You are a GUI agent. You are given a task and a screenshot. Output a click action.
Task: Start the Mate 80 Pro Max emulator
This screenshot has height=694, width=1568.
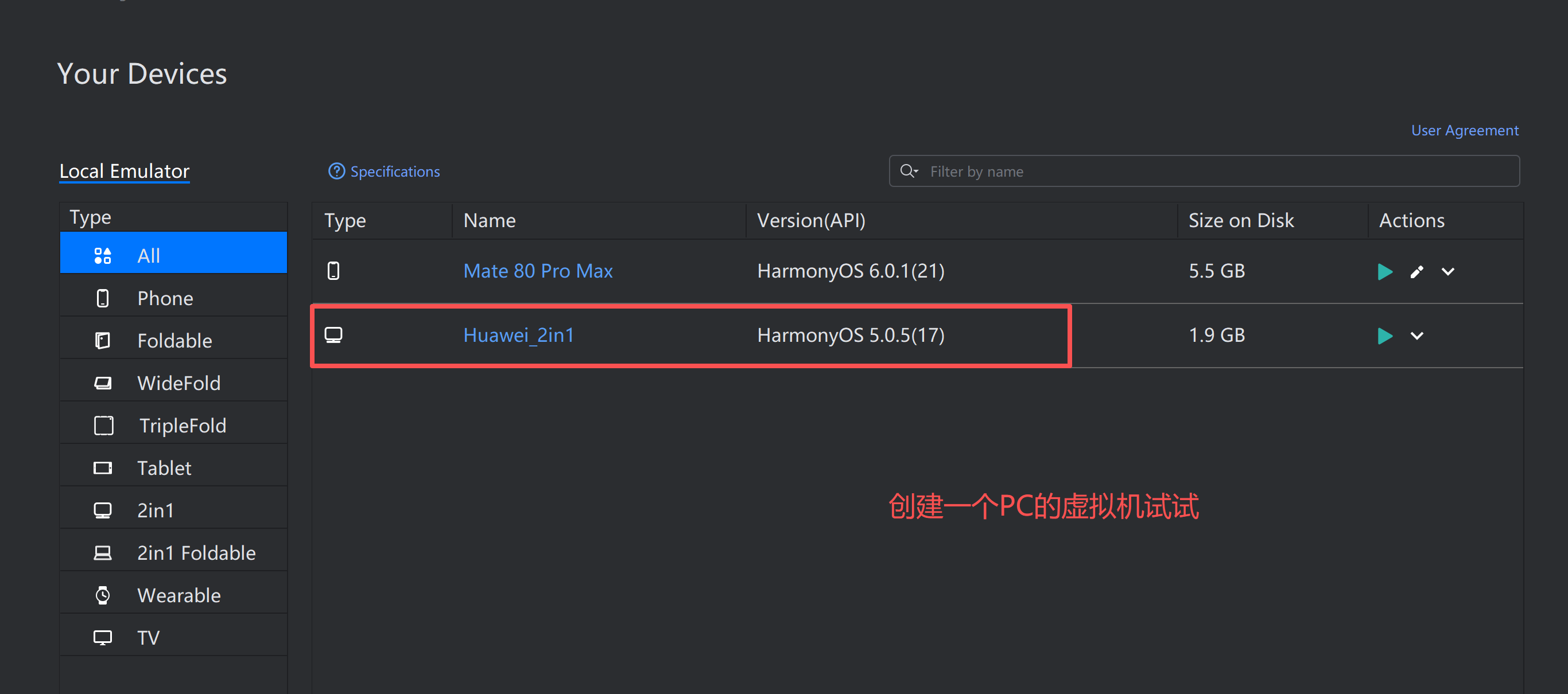click(x=1384, y=271)
